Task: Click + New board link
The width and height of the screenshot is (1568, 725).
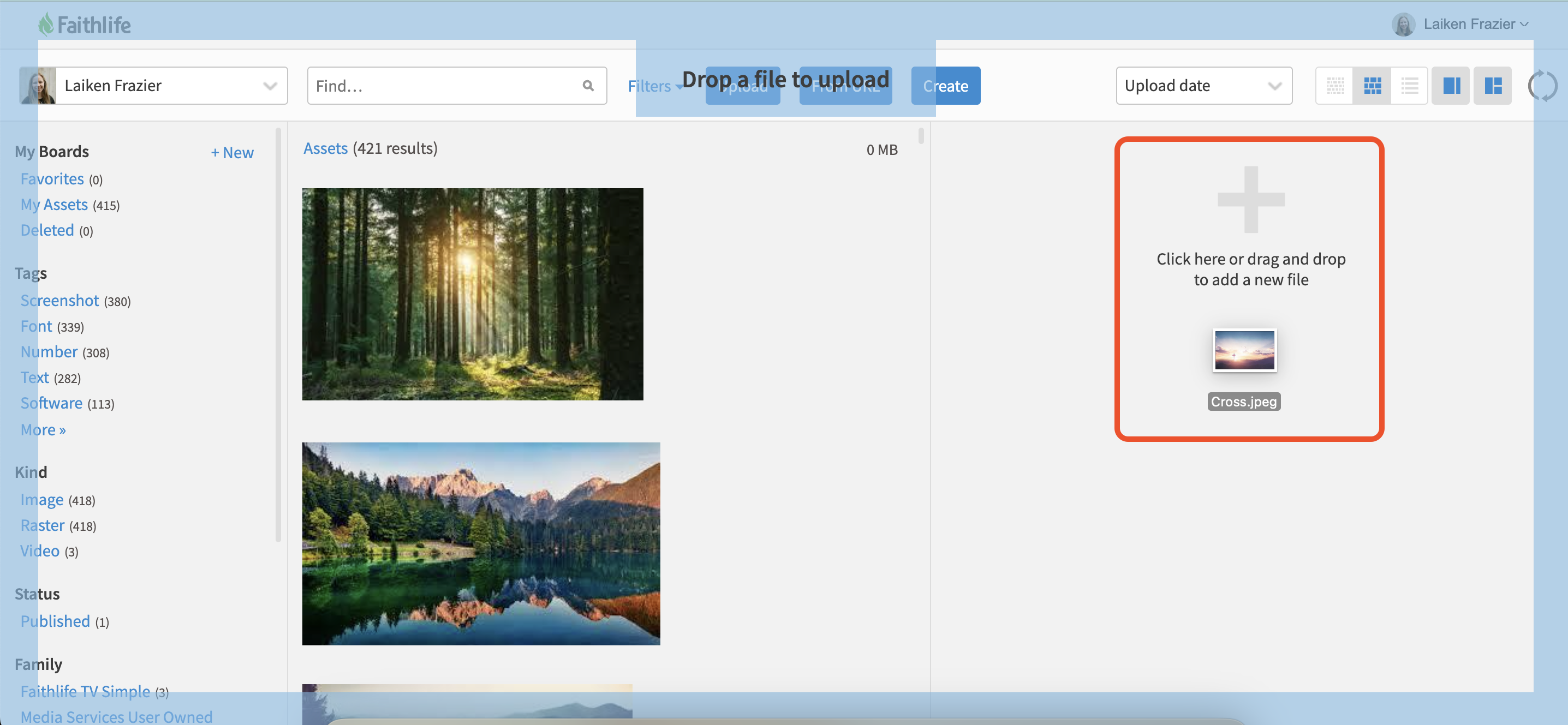Action: 232,153
